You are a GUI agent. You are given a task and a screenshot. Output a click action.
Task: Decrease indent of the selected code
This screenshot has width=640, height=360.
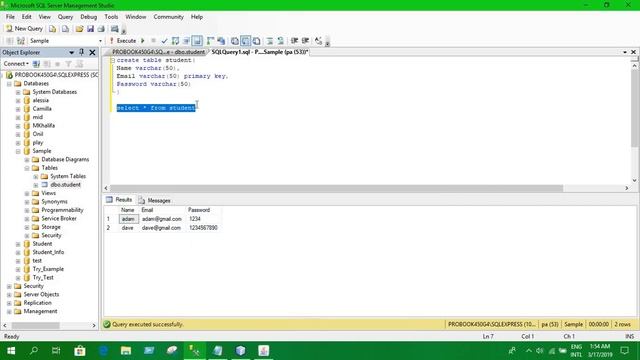click(294, 41)
